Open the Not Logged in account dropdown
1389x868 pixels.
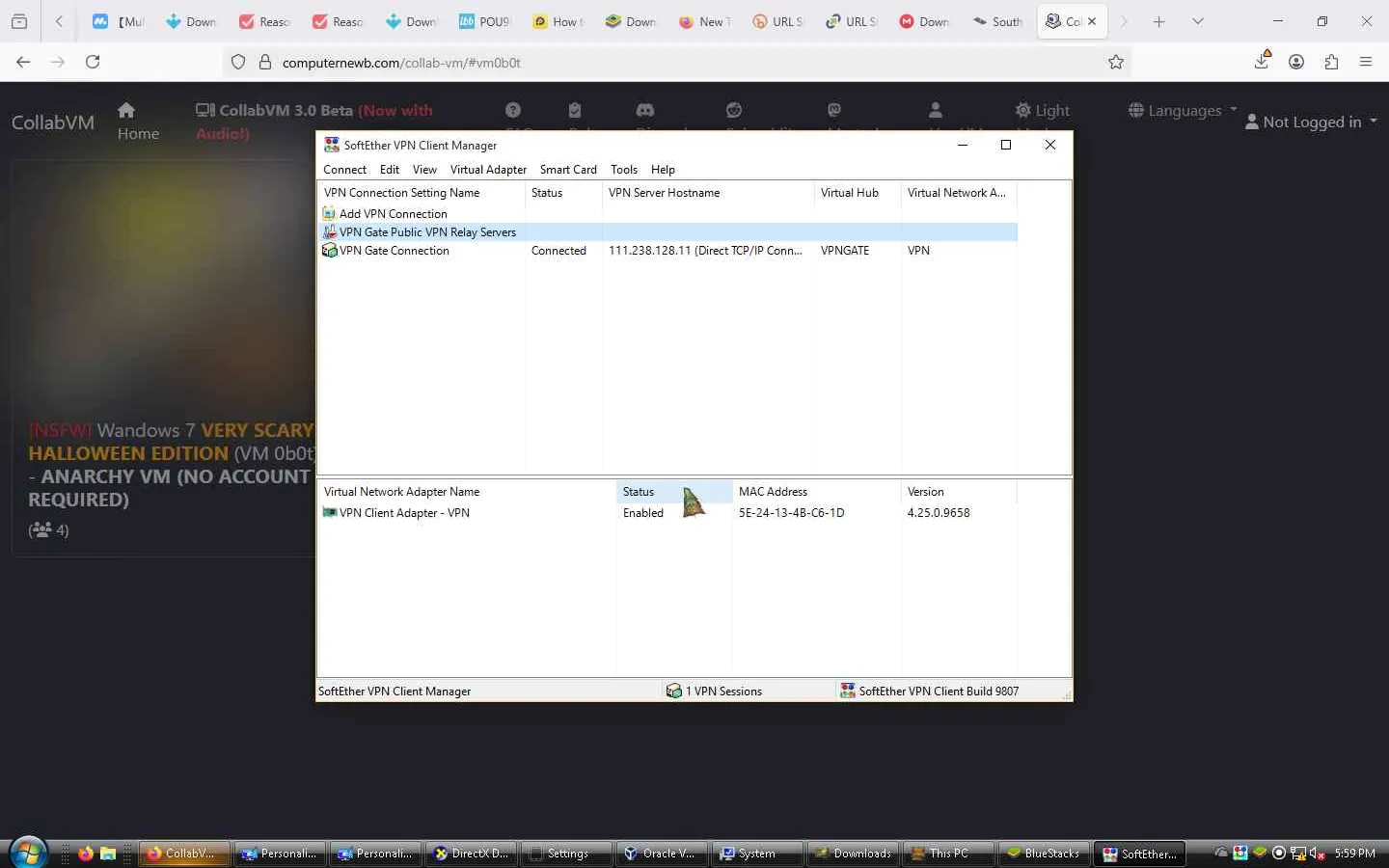(x=1311, y=122)
